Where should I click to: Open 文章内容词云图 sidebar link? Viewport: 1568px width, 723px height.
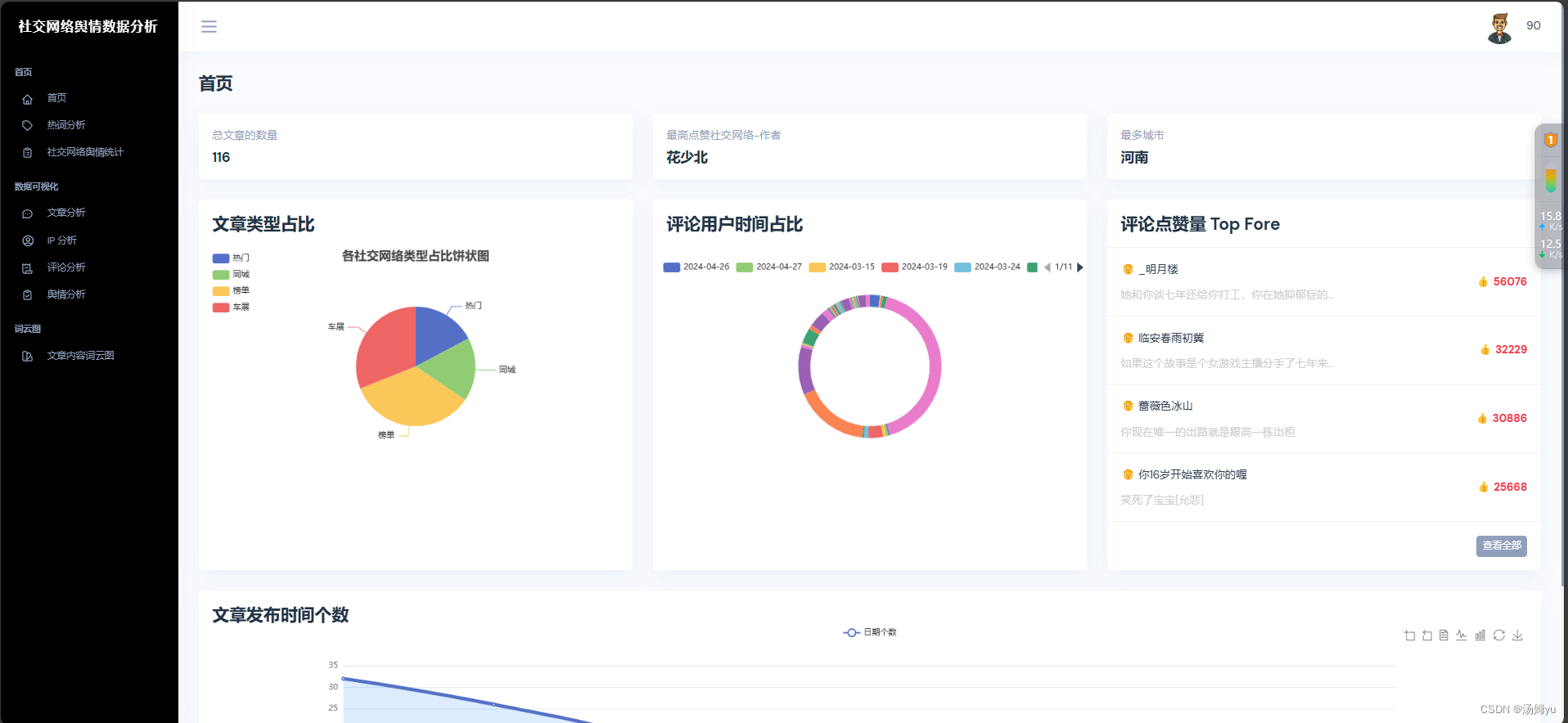tap(80, 356)
